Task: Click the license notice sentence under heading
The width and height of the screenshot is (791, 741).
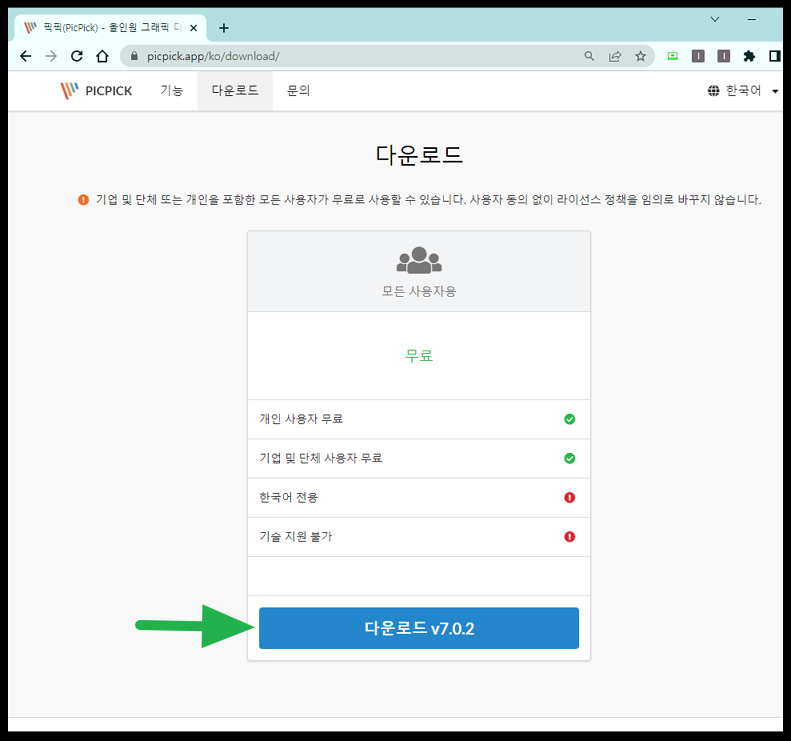Action: 428,200
